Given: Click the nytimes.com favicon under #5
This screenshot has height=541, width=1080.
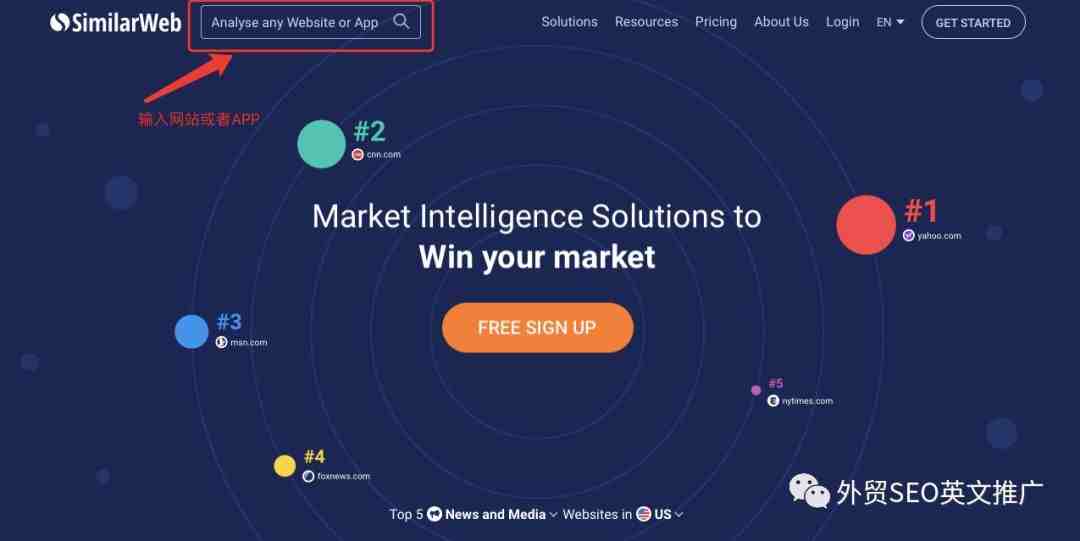Looking at the screenshot, I should coord(773,400).
